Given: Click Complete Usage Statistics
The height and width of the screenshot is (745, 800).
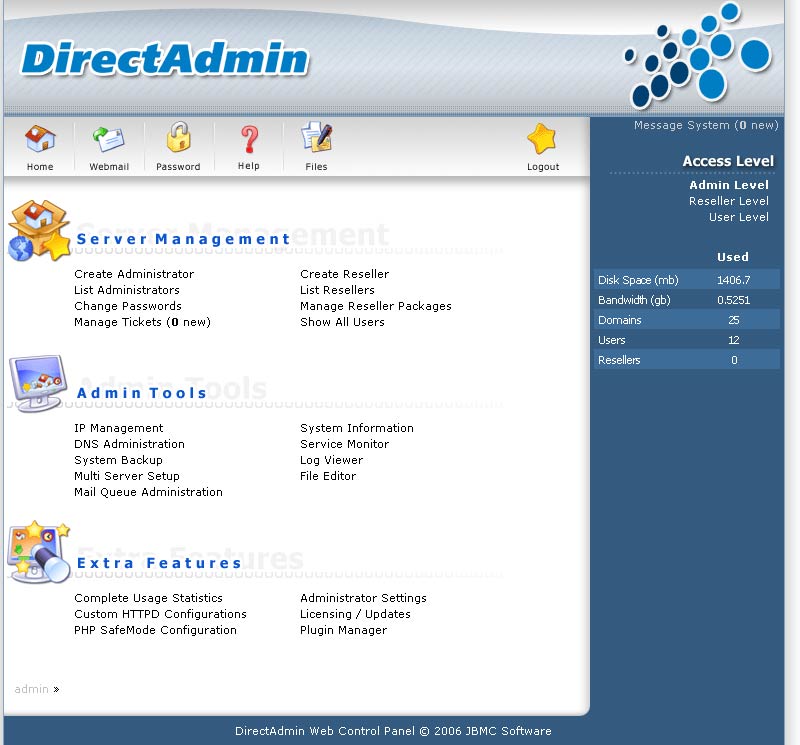Looking at the screenshot, I should pyautogui.click(x=148, y=597).
